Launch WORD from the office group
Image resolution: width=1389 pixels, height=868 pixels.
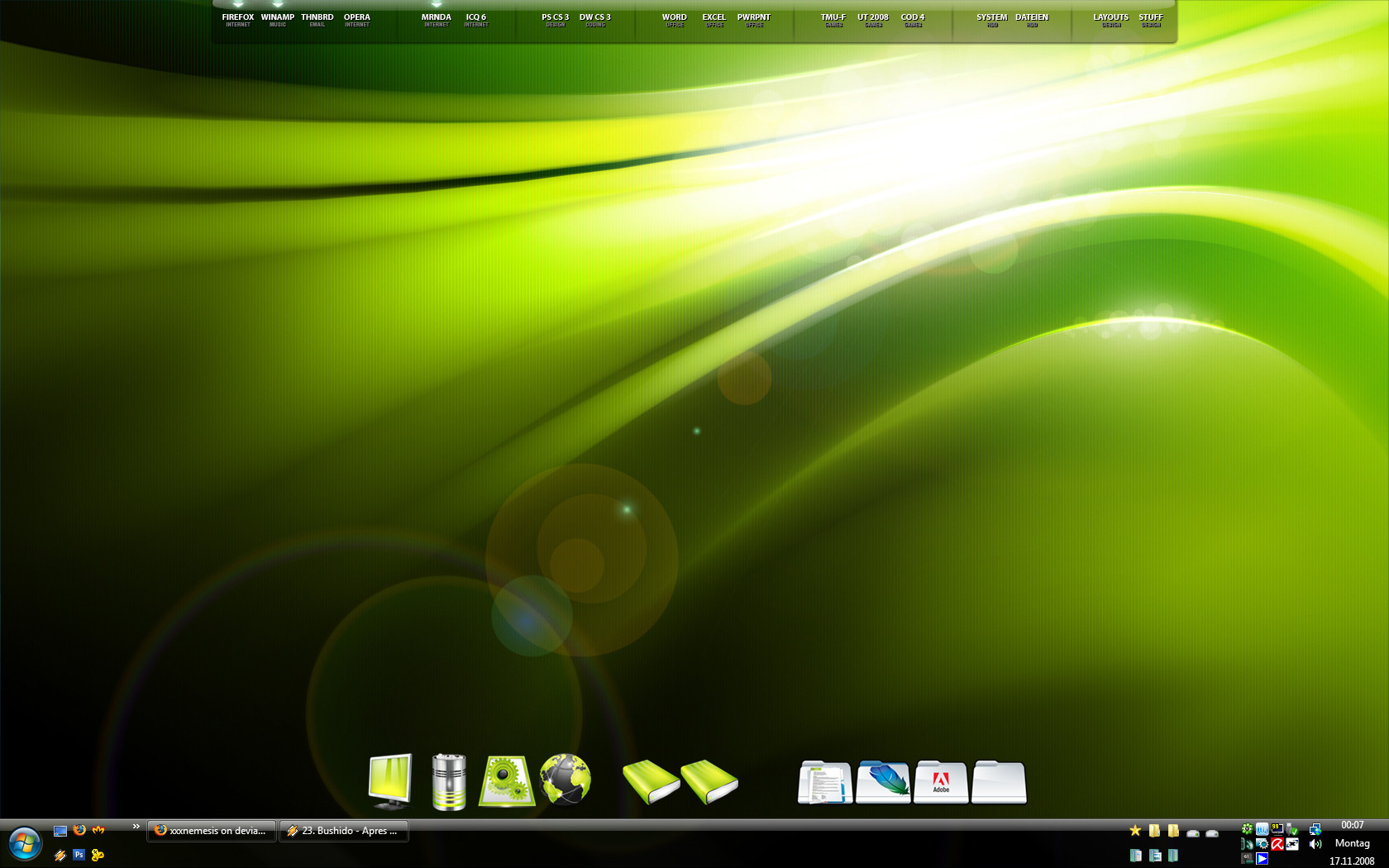click(x=675, y=20)
